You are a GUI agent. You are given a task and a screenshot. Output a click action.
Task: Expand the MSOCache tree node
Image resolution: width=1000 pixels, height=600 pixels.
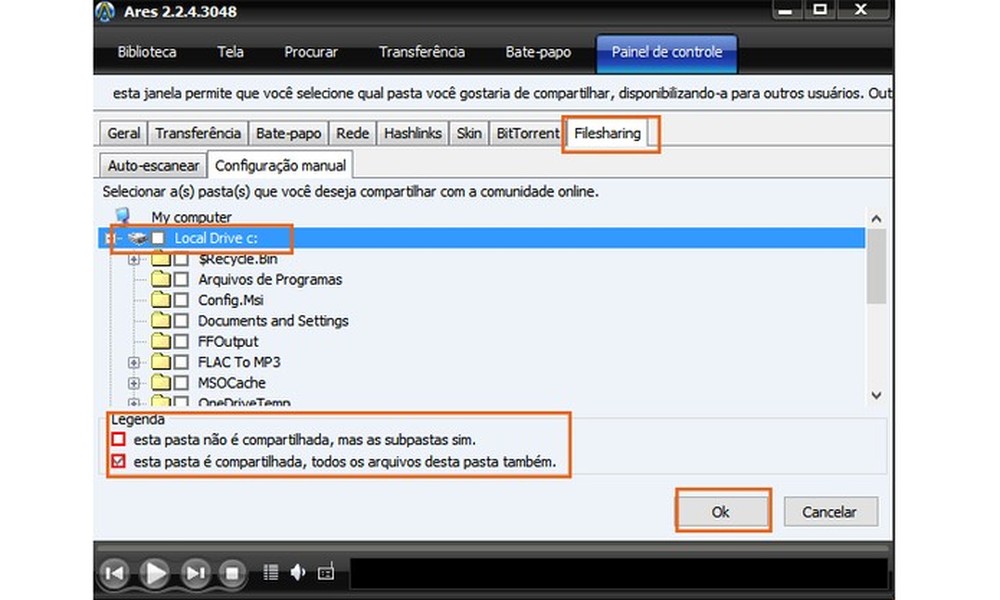pos(135,382)
